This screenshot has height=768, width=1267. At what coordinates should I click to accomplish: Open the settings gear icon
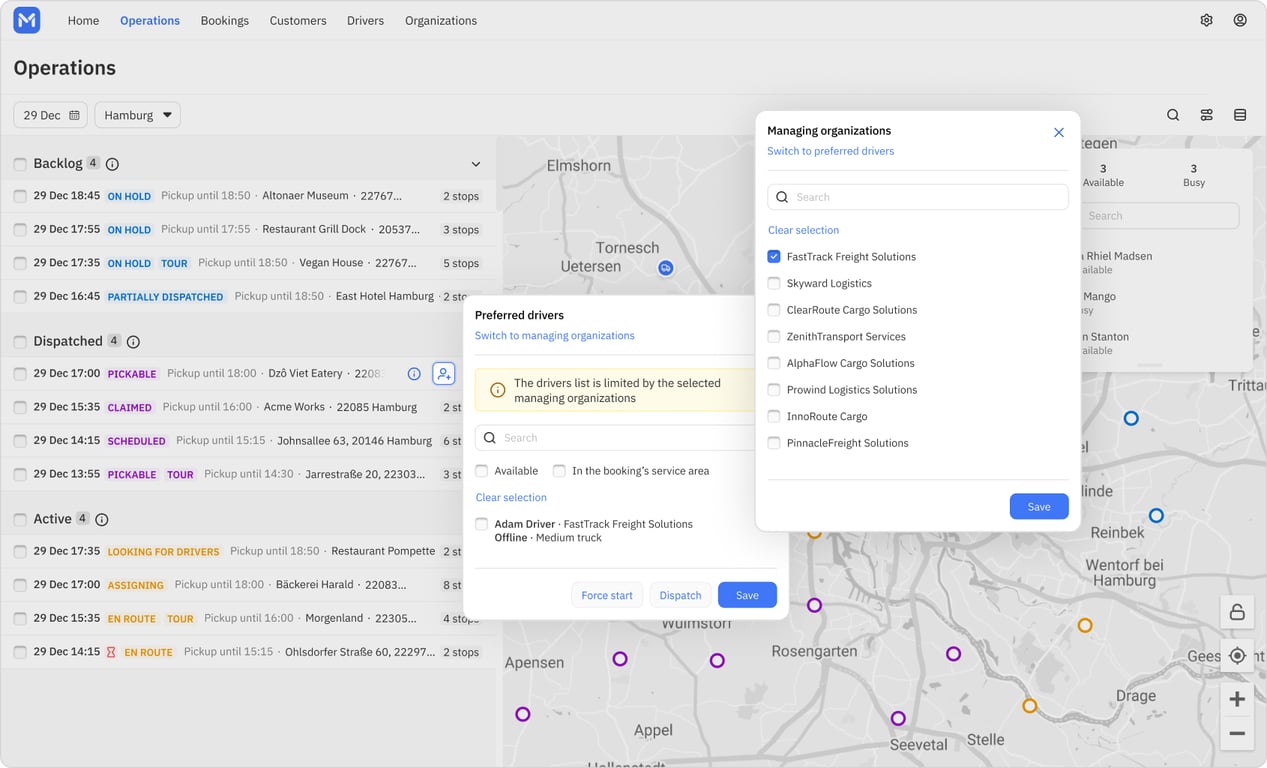pos(1207,20)
